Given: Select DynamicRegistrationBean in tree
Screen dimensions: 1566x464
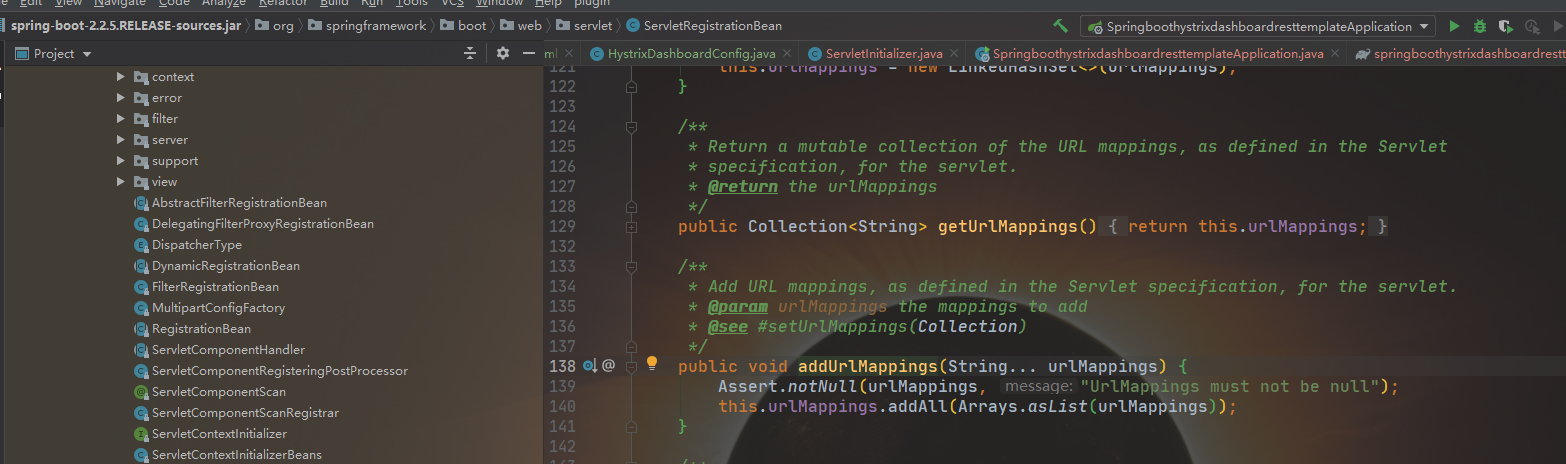Looking at the screenshot, I should point(226,266).
